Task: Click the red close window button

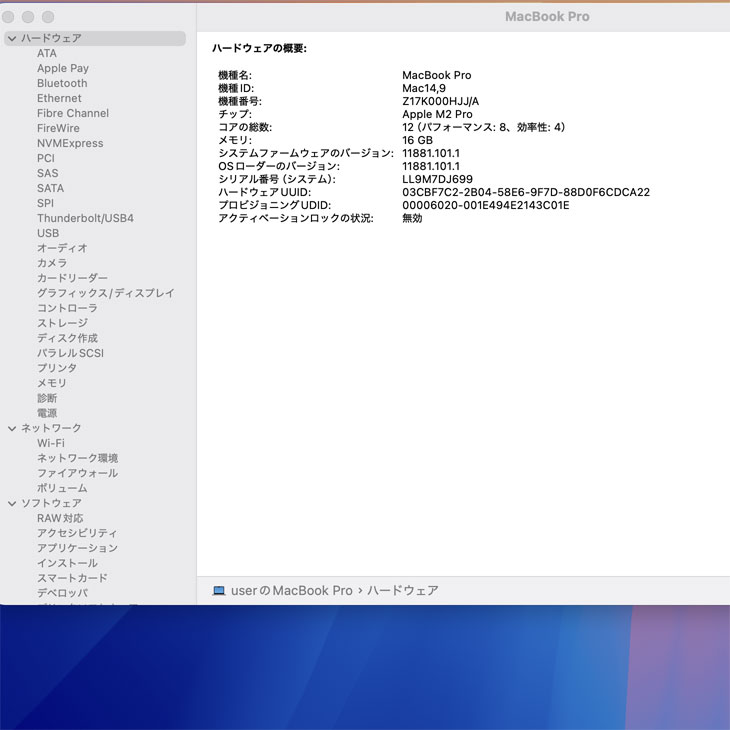Action: (9, 17)
